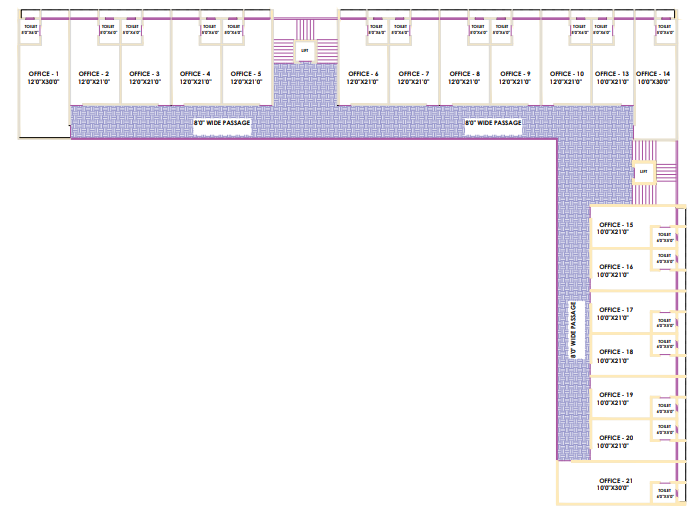Select the OFFICE - 8 room label
Image resolution: width=694 pixels, height=512 pixels.
tap(465, 78)
